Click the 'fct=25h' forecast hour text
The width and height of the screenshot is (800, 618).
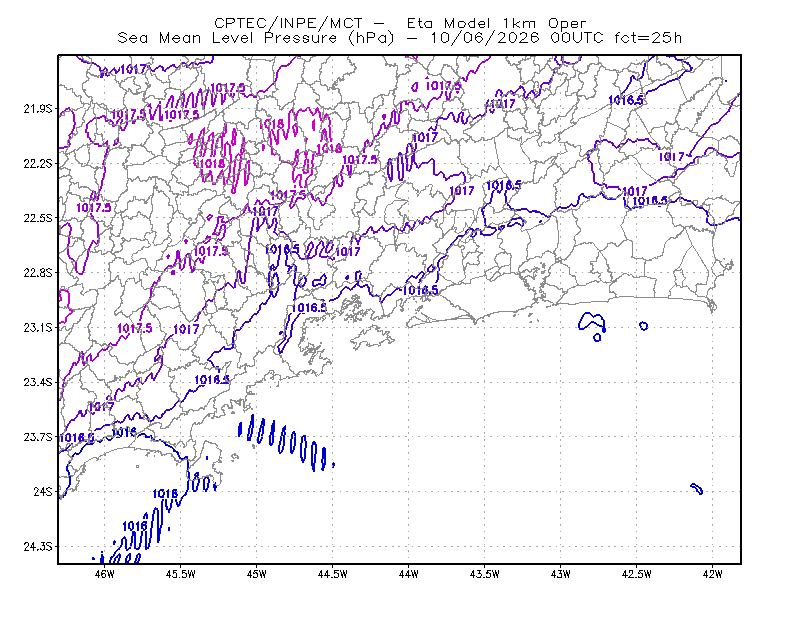[647, 38]
